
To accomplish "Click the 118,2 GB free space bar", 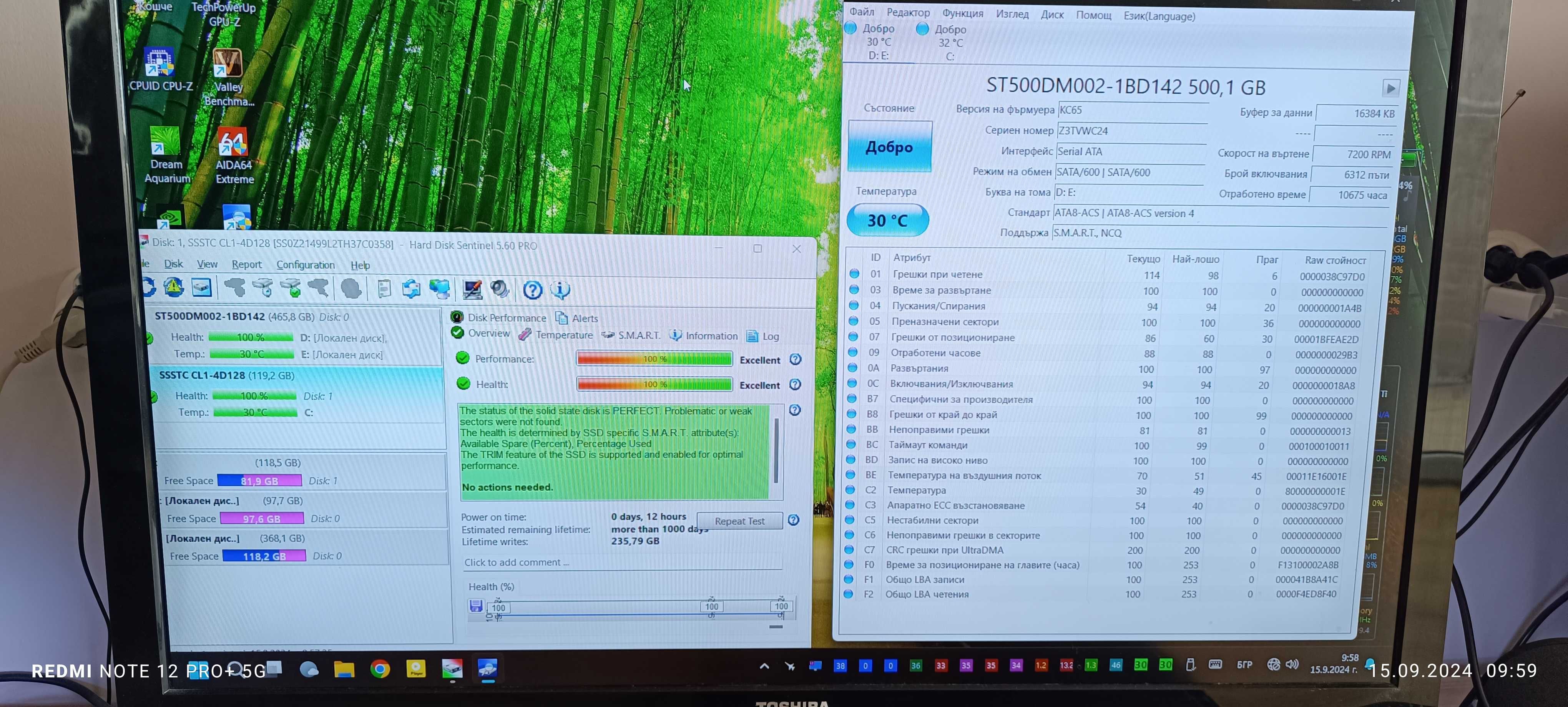I will tap(264, 556).
